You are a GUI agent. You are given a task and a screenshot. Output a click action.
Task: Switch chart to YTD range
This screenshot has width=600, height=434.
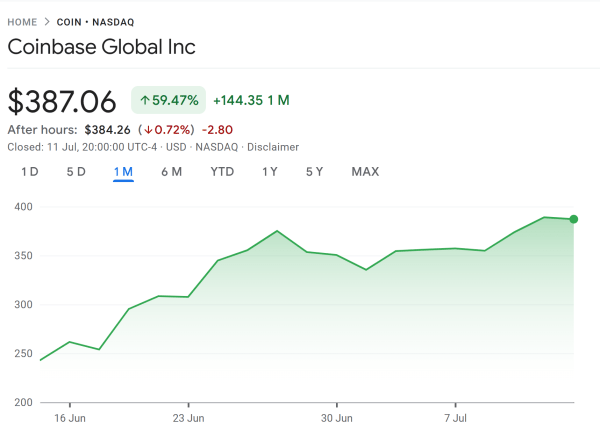coord(222,172)
